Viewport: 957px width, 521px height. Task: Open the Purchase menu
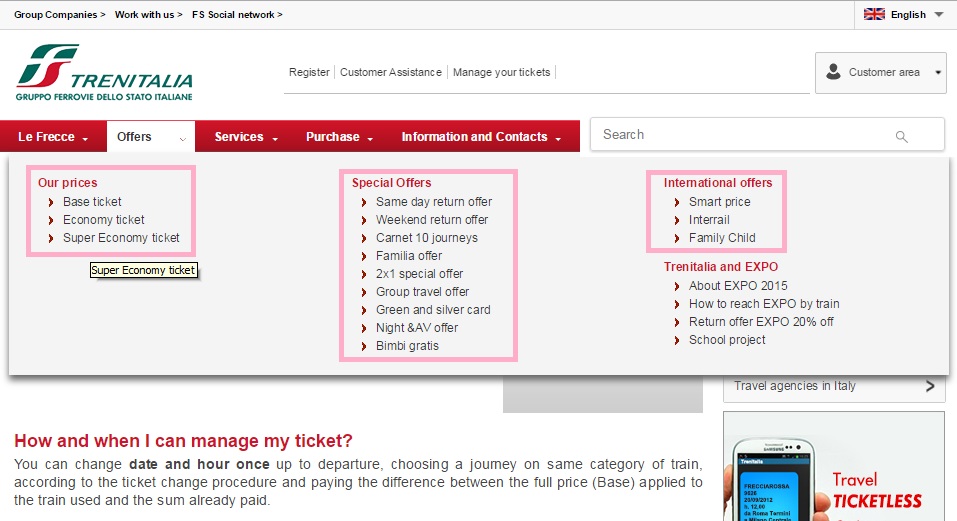pyautogui.click(x=339, y=137)
